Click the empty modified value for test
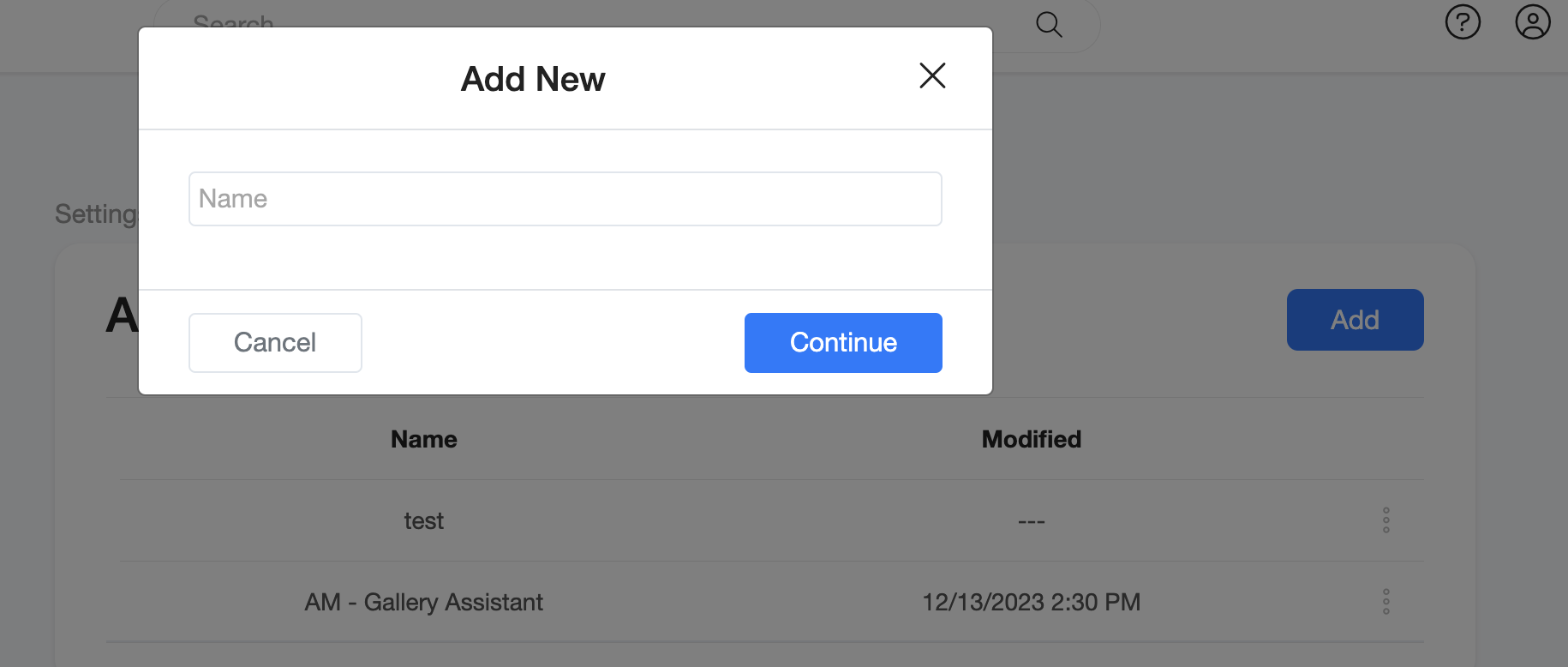 click(x=1031, y=521)
